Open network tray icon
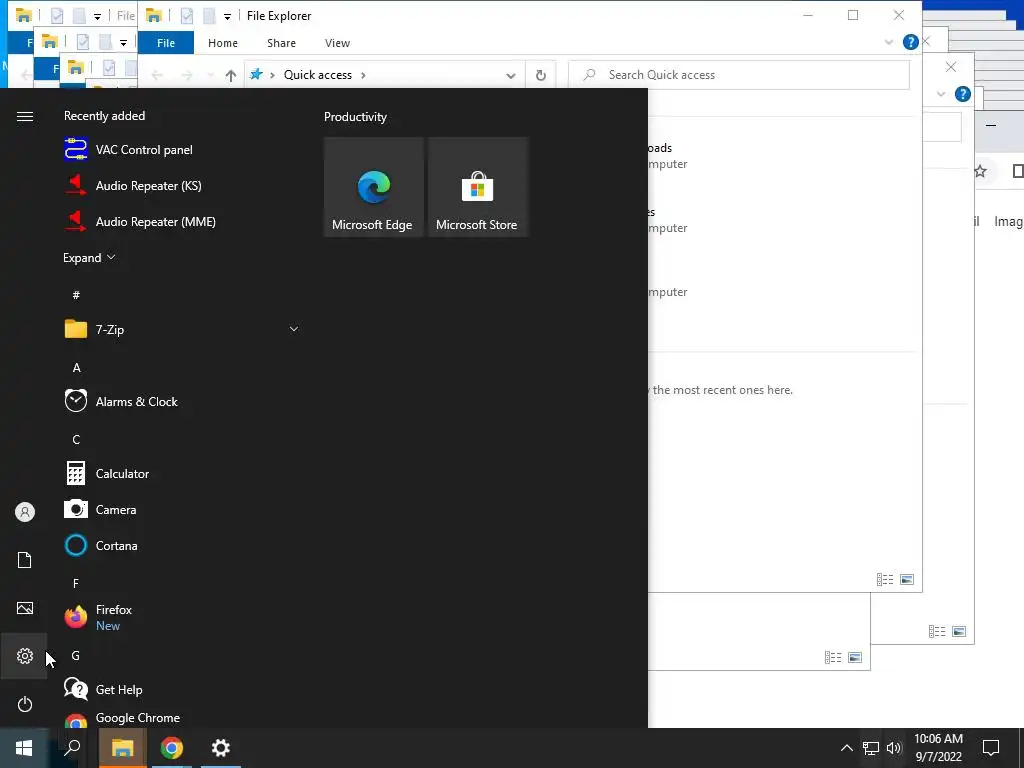Viewport: 1024px width, 768px height. (871, 748)
